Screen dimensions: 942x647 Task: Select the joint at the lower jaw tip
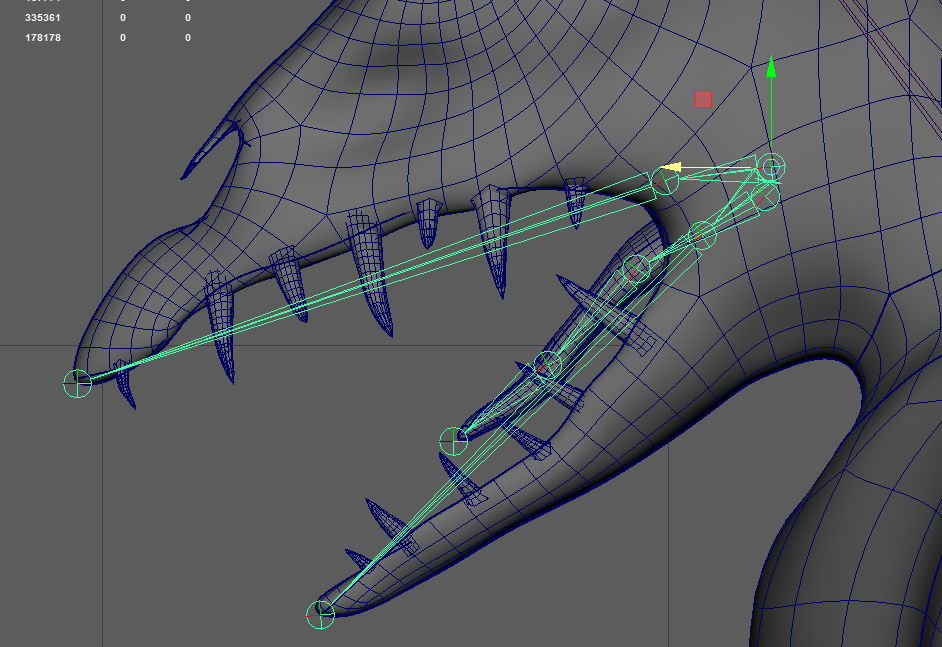[x=320, y=613]
